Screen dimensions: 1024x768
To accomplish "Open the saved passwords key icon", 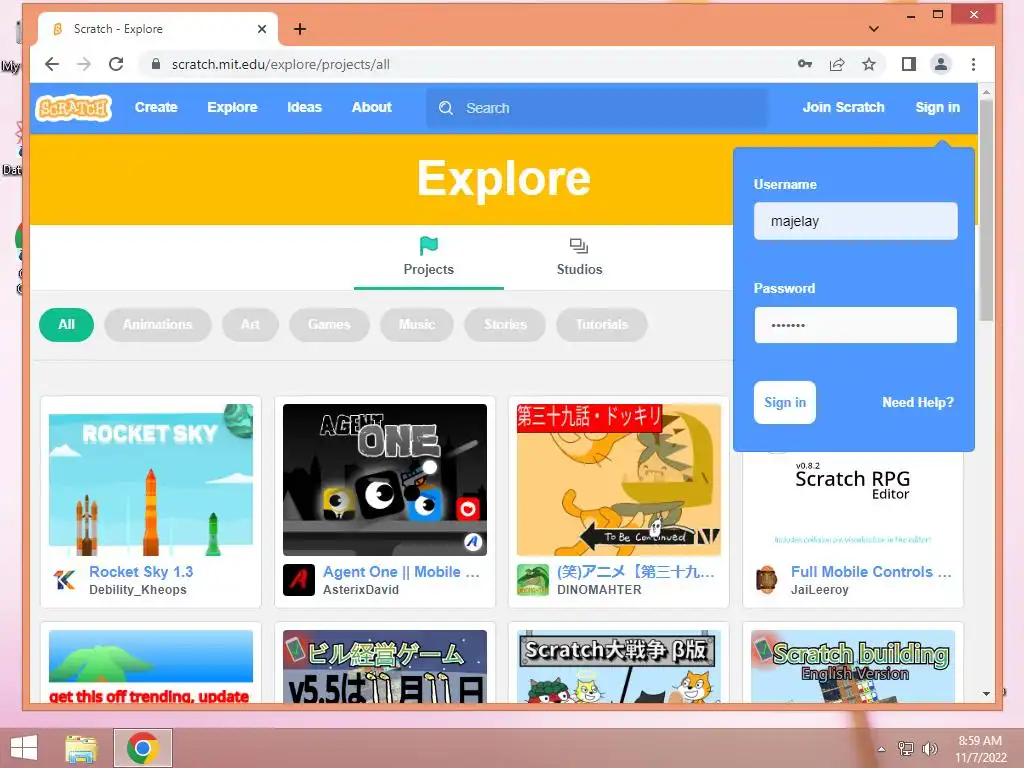I will tap(805, 64).
